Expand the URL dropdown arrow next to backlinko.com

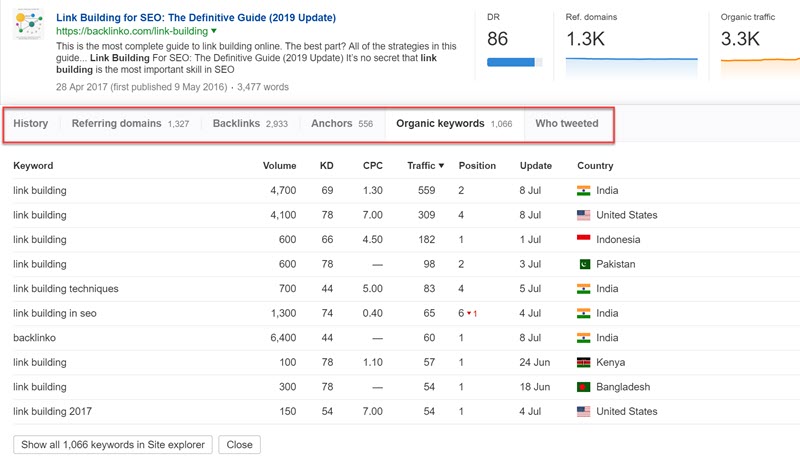tap(214, 31)
